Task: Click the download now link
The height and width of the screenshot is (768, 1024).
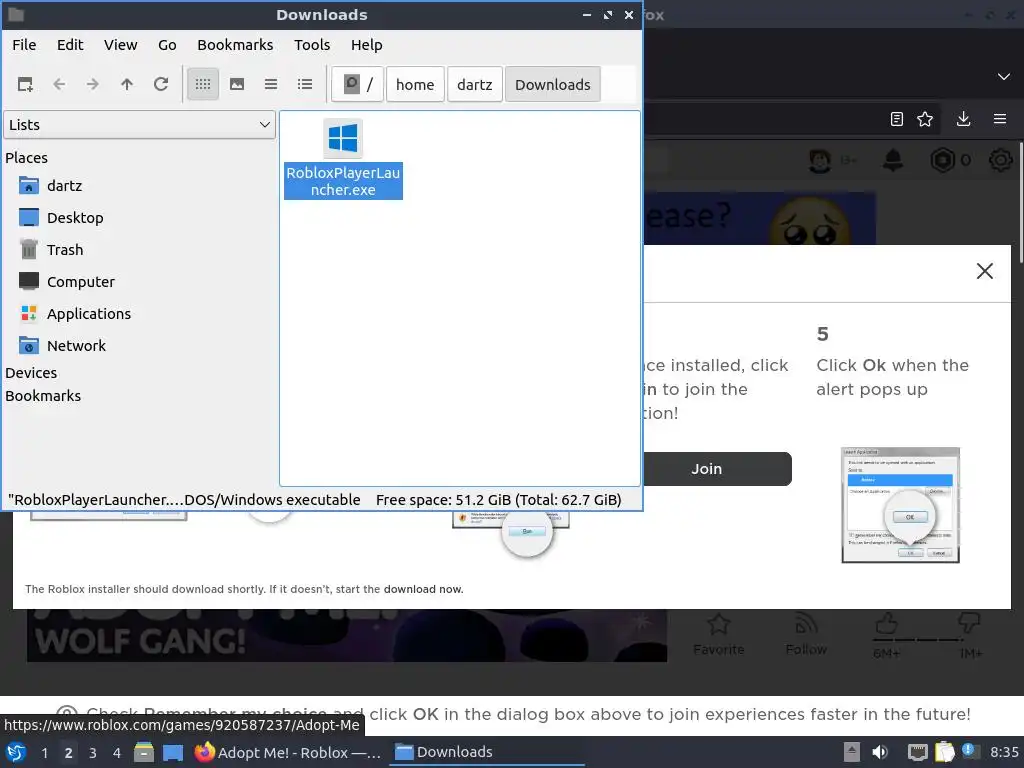Action: (x=423, y=589)
